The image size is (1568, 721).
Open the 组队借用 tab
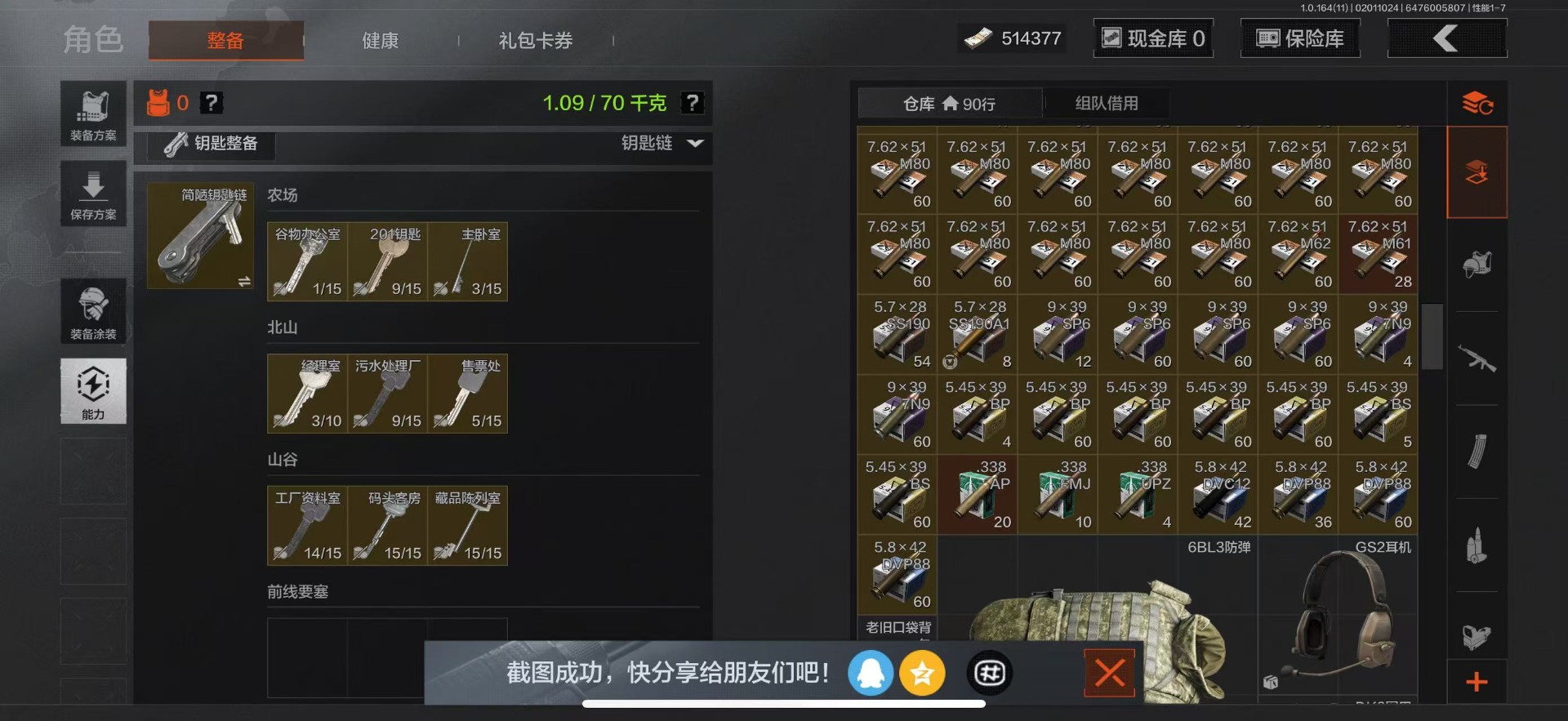(1107, 104)
